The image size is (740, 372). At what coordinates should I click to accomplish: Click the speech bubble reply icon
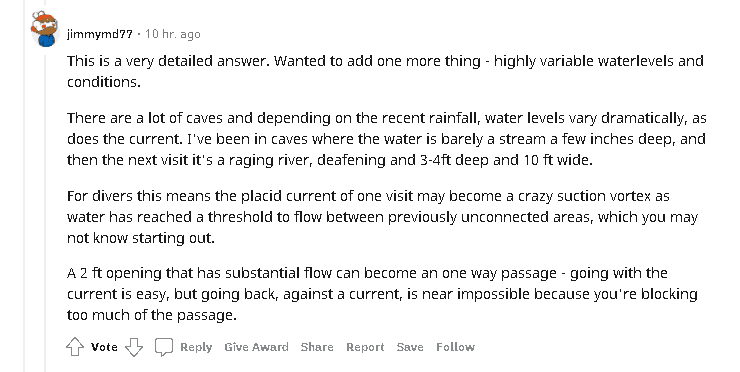pos(164,347)
